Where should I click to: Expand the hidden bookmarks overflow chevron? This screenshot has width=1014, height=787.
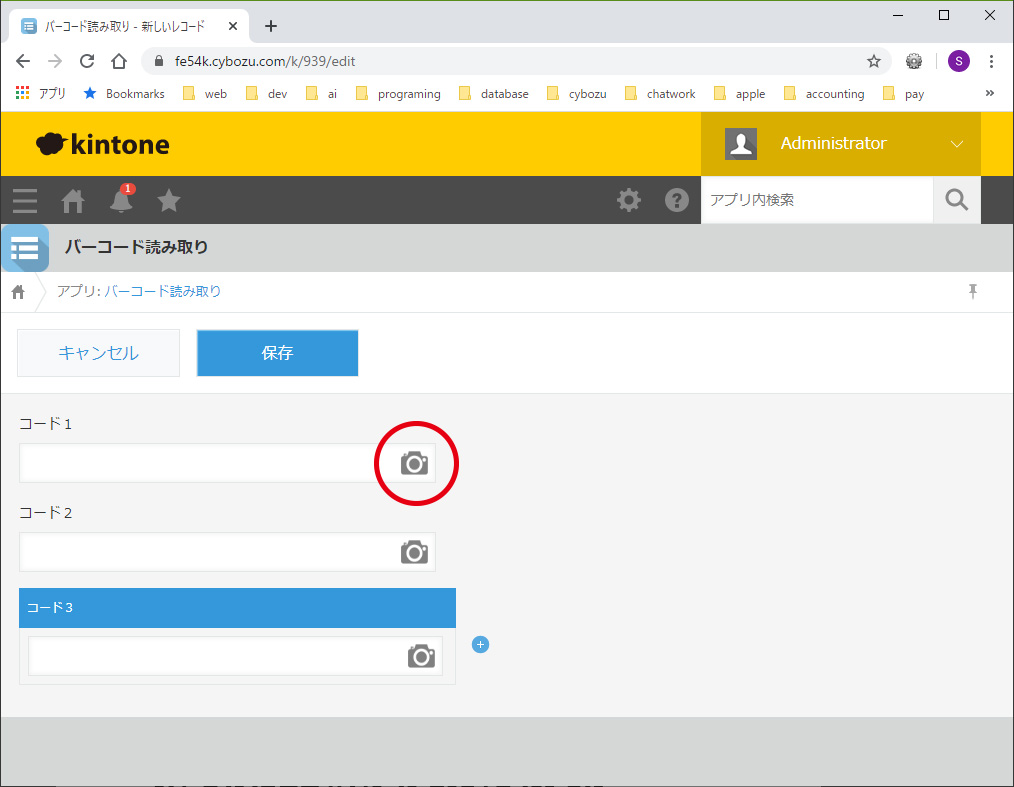pos(990,93)
